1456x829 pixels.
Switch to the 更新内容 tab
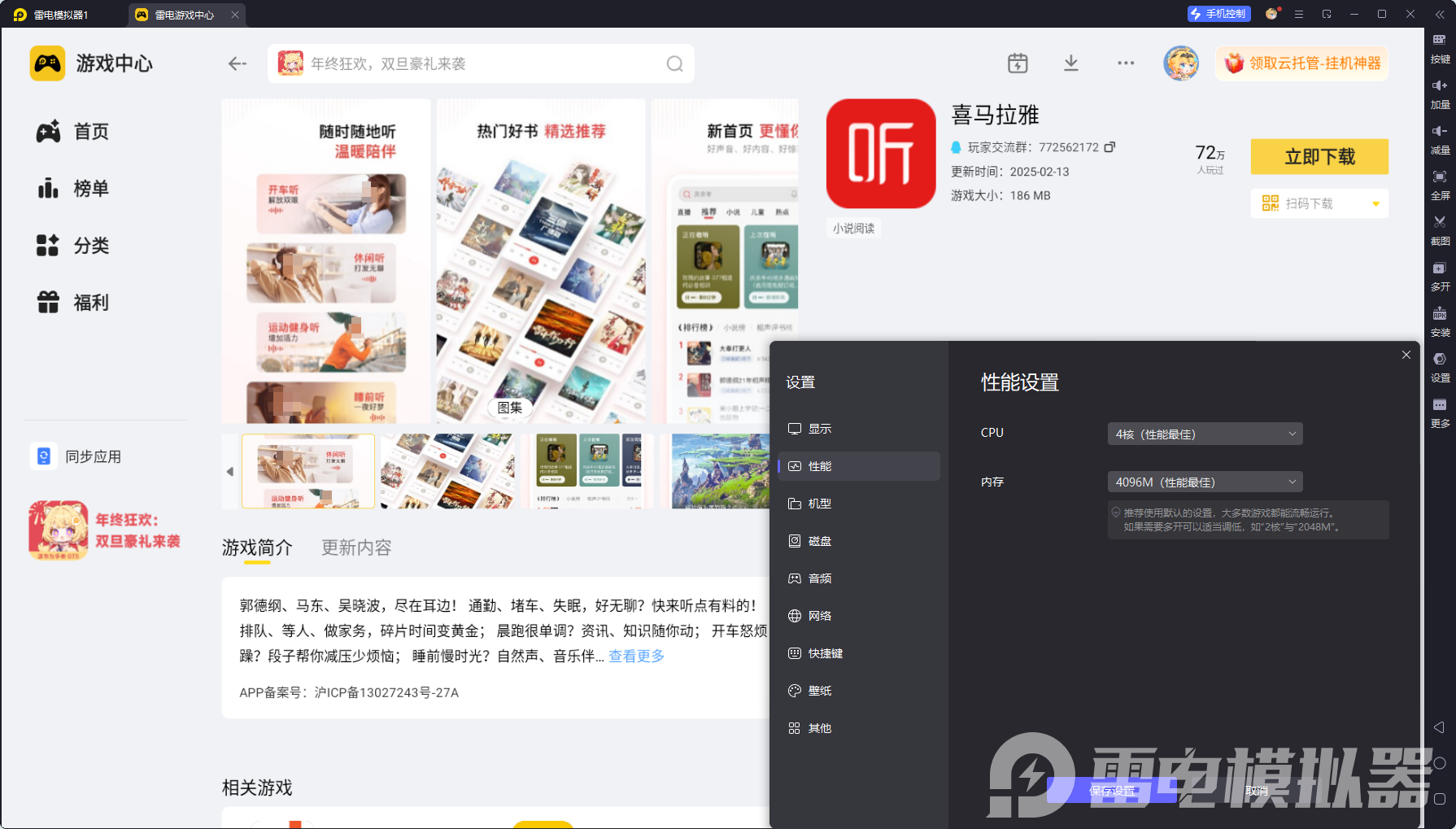[x=356, y=548]
